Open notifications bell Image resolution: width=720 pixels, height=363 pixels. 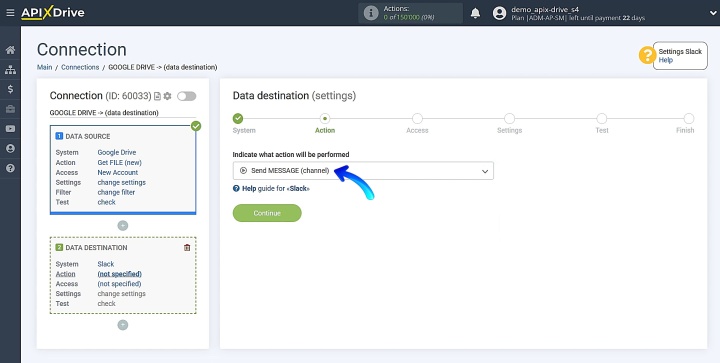[x=475, y=13]
